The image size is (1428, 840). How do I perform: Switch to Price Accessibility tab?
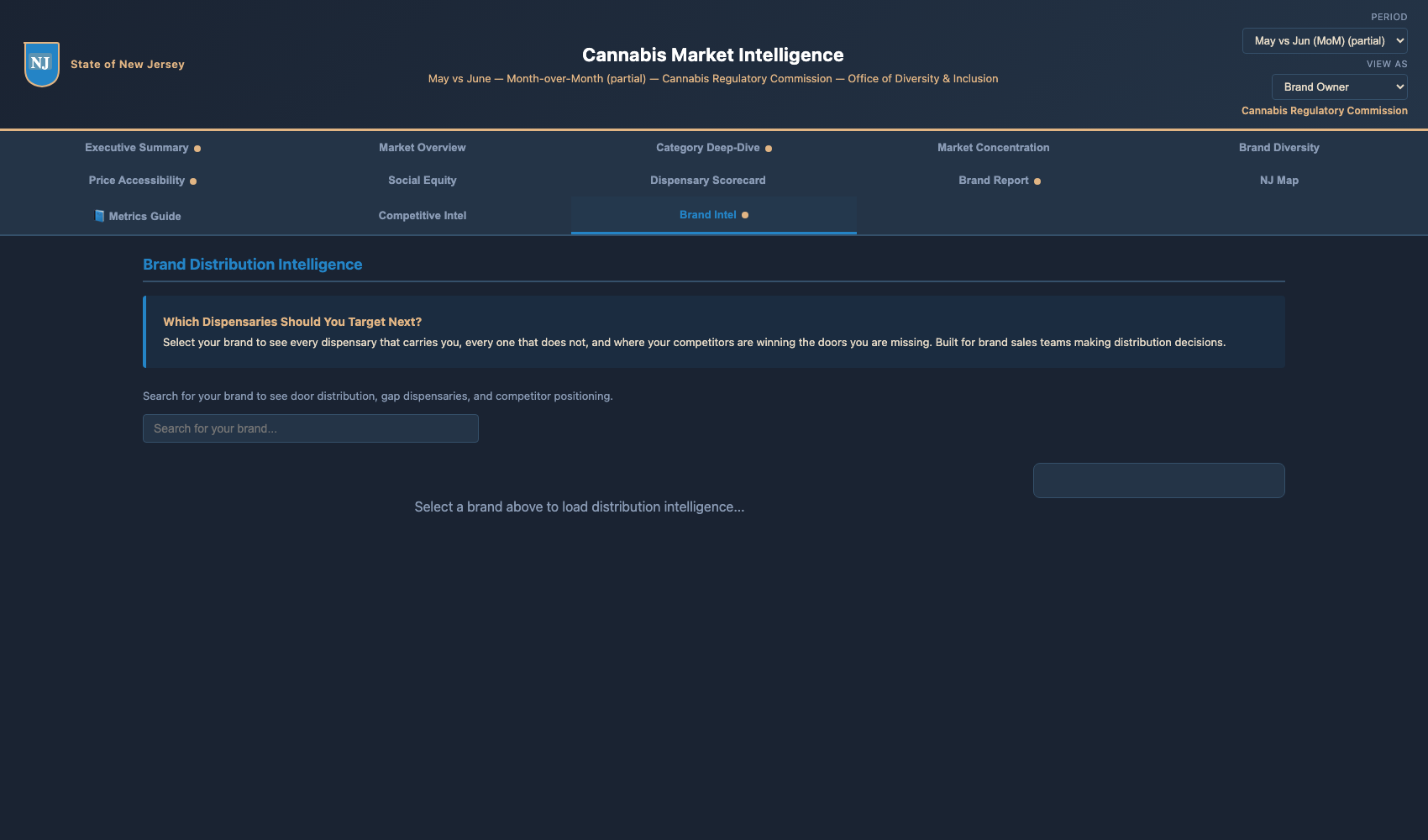(143, 181)
